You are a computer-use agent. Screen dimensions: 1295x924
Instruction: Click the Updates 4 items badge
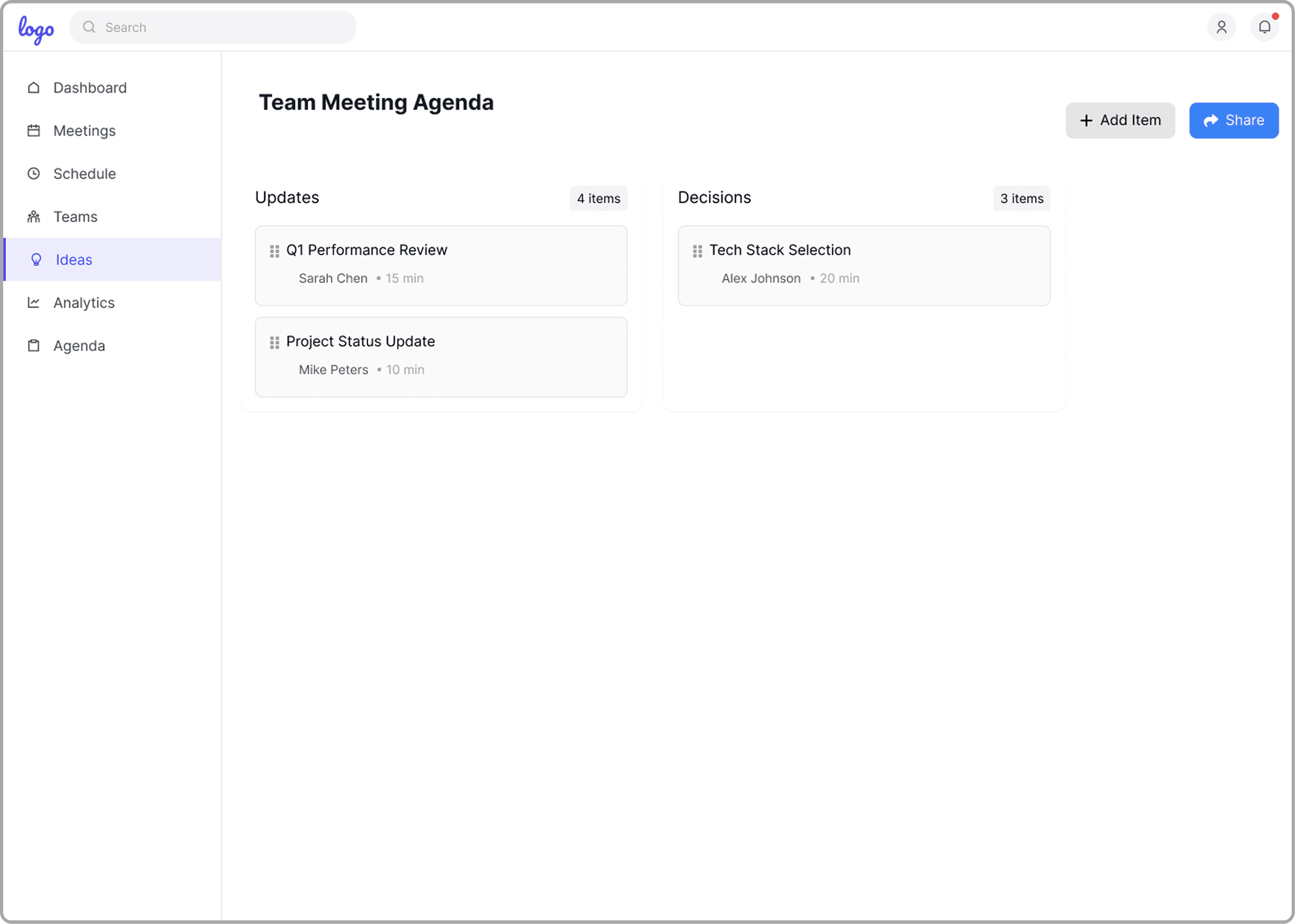[598, 199]
